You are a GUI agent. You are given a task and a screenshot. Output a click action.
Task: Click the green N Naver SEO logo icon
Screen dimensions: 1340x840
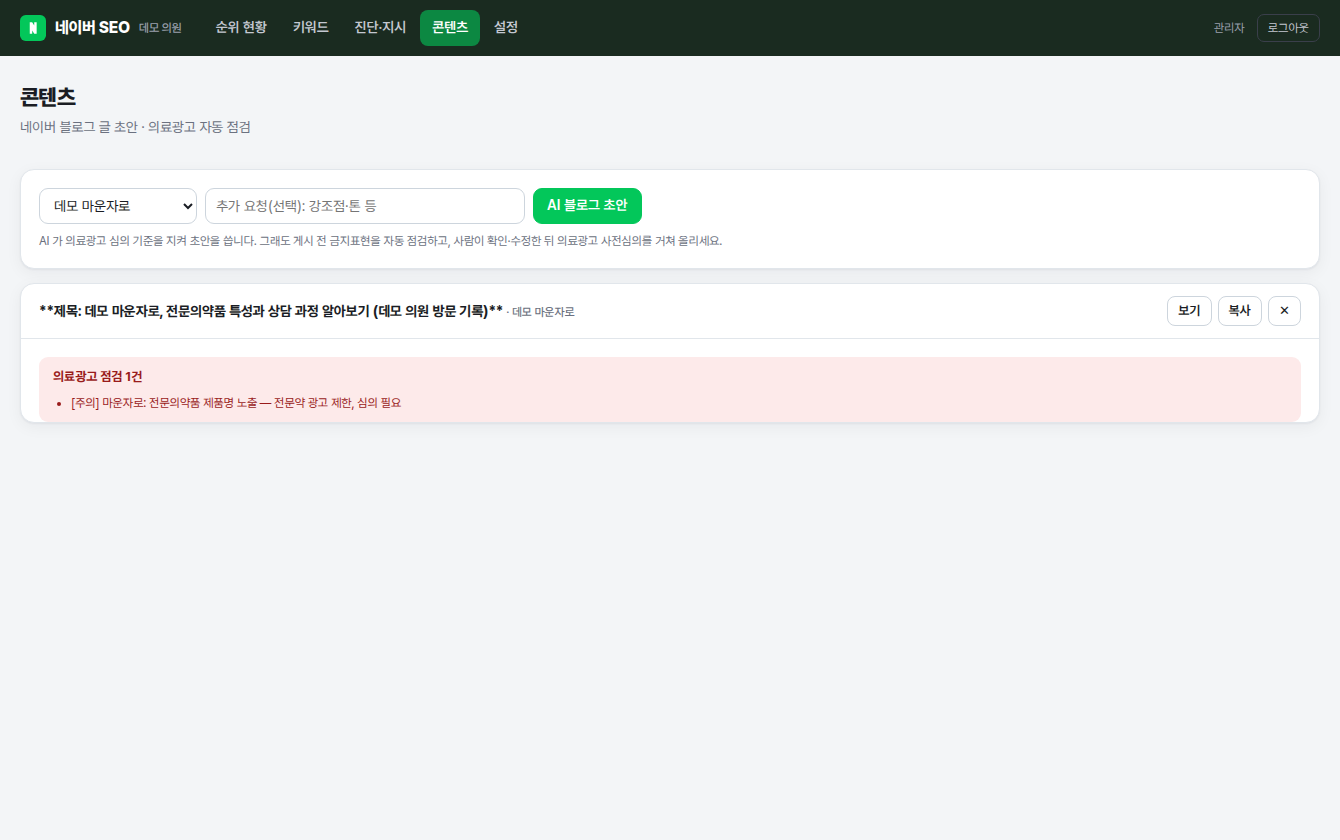[33, 28]
